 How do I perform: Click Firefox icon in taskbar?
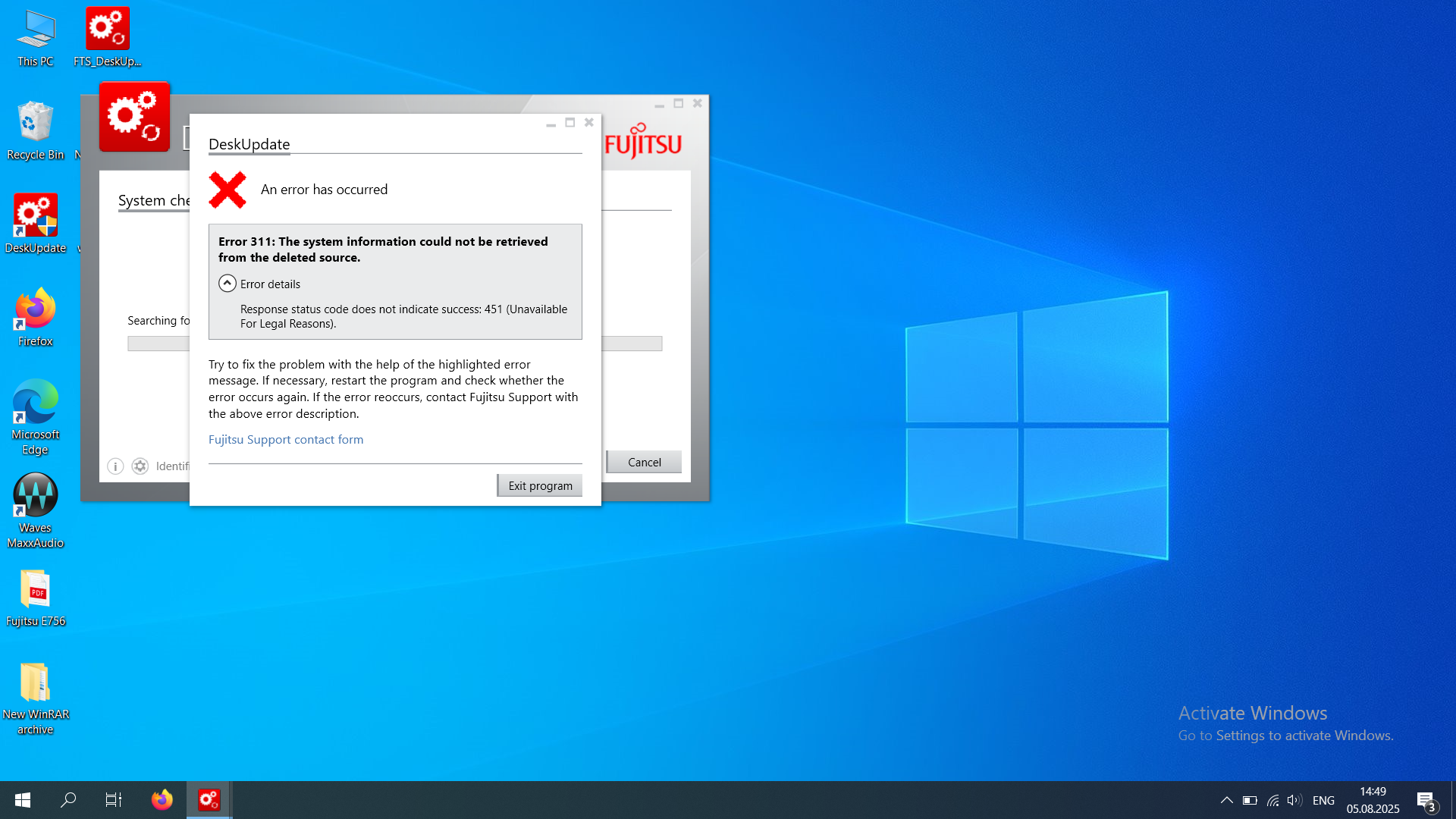pos(162,800)
